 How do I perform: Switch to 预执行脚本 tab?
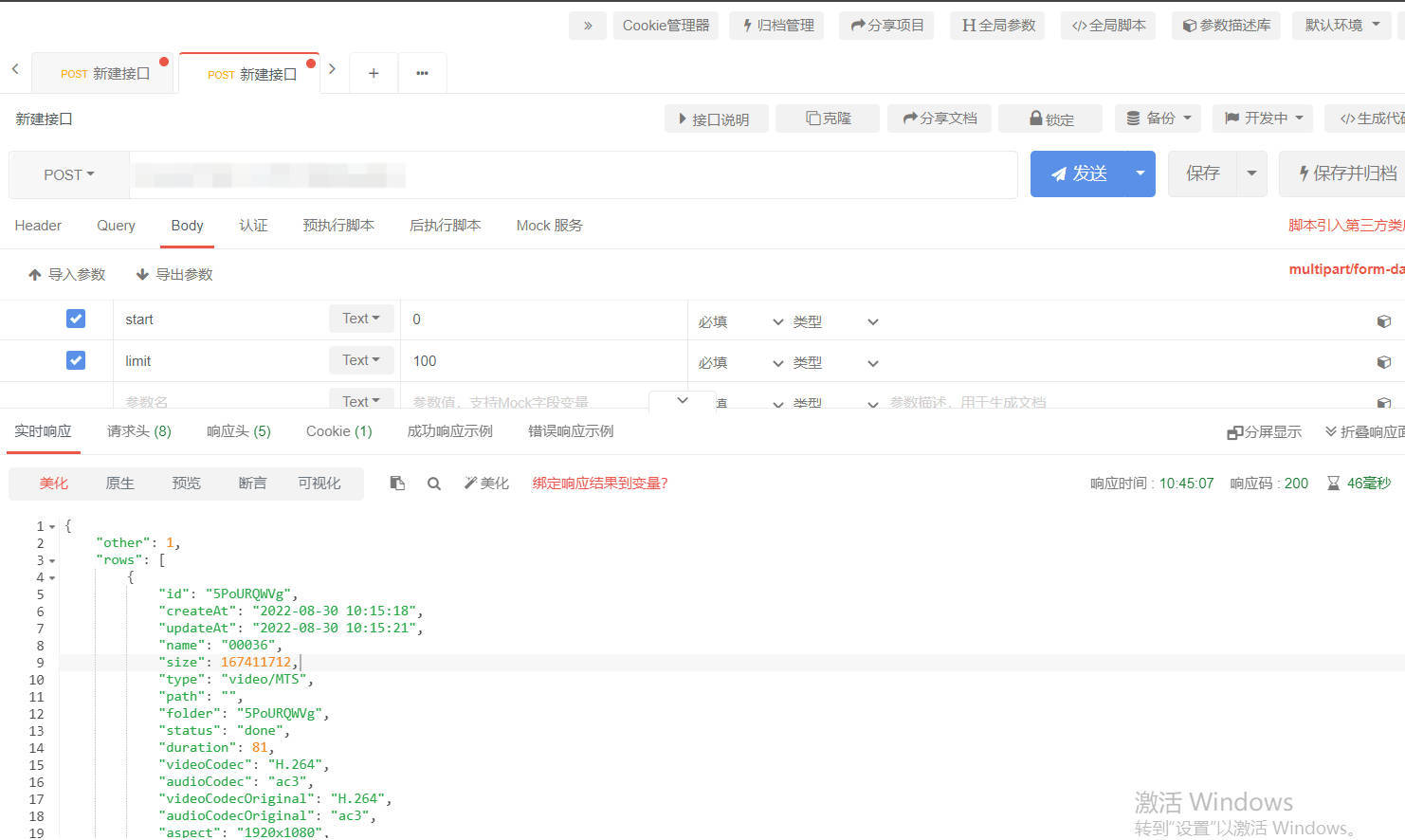[338, 226]
